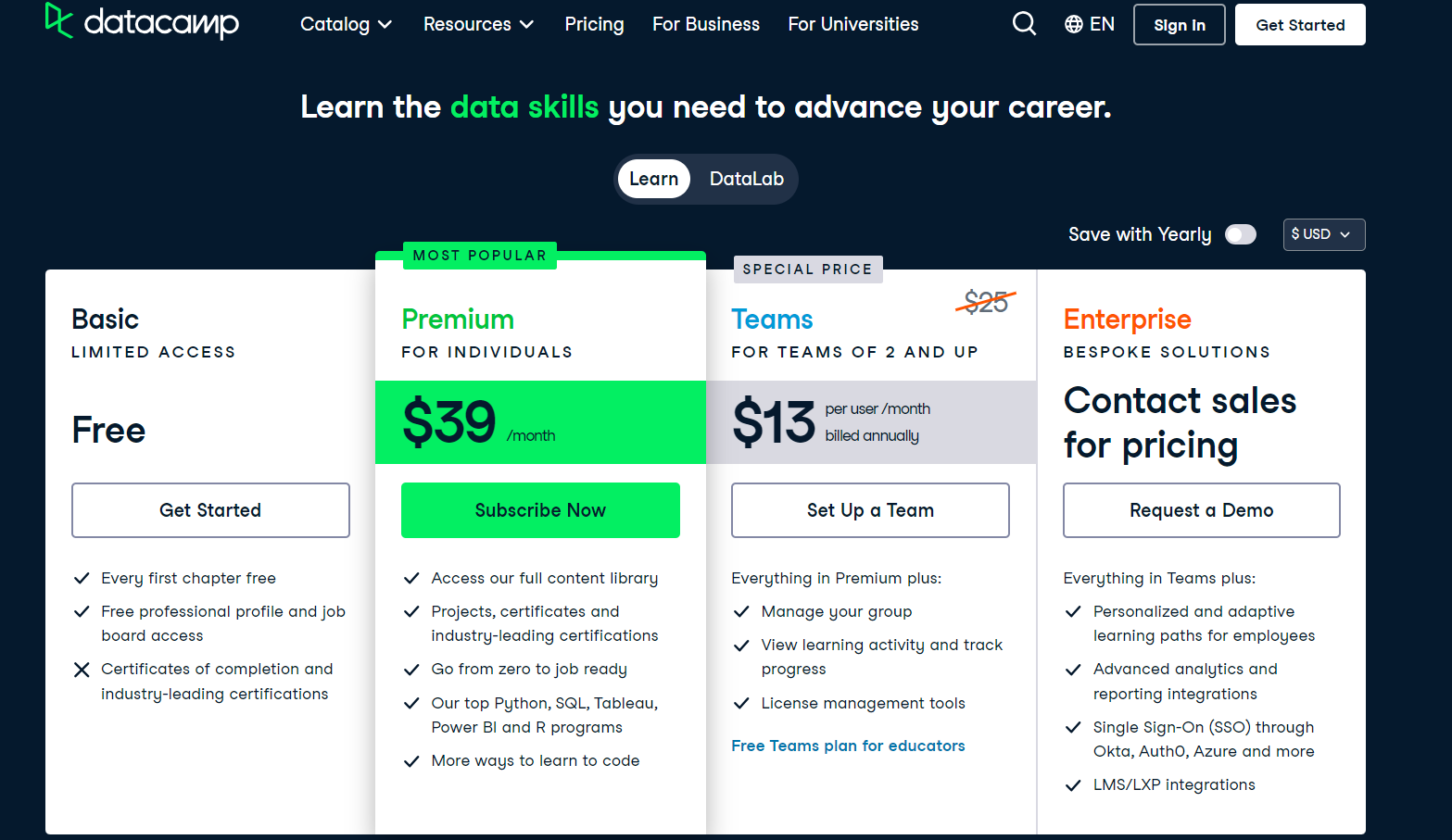Open the USD currency selector

[1323, 234]
